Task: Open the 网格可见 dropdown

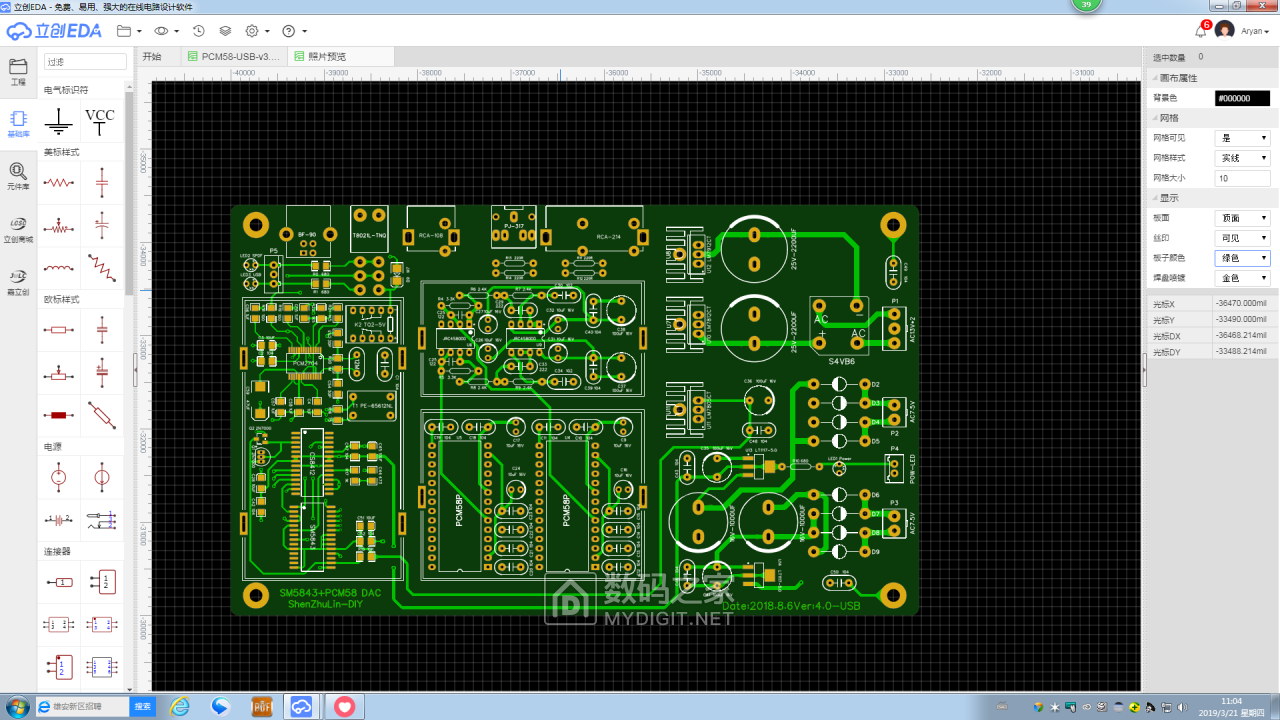Action: 1242,138
